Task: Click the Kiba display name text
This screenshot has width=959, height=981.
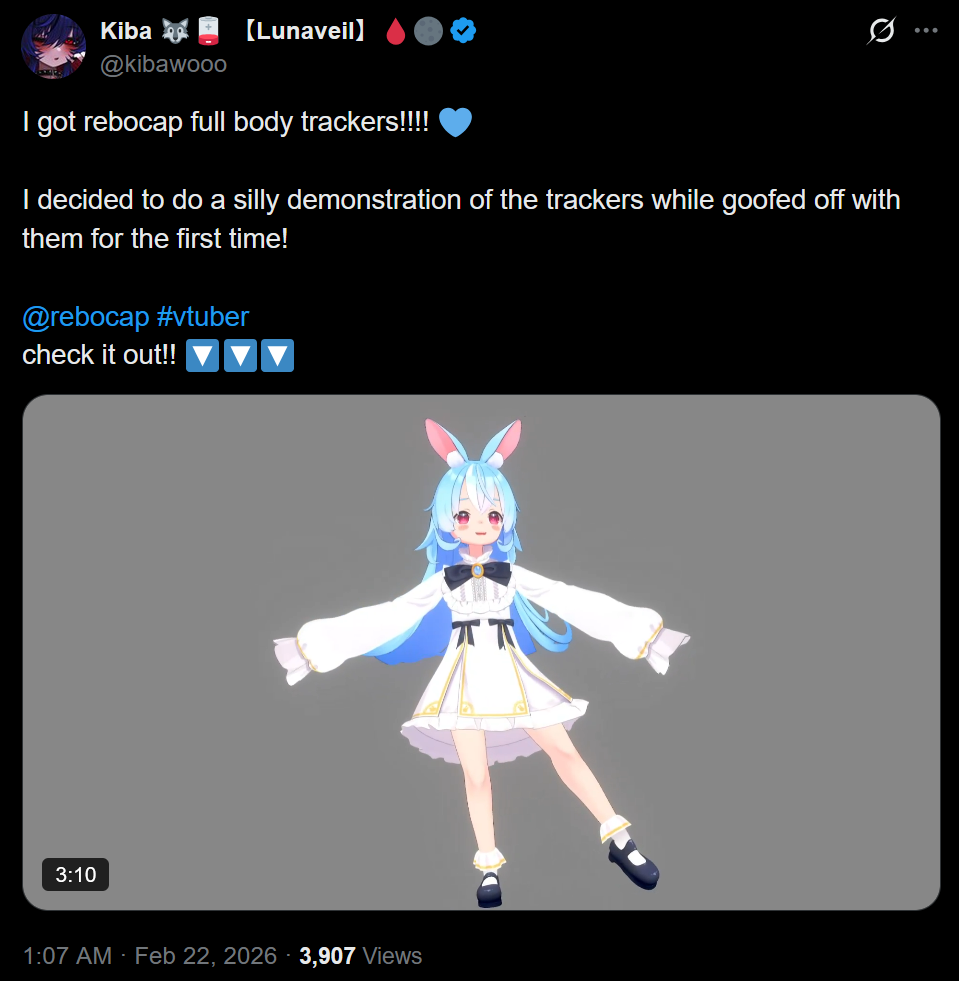Action: click(126, 31)
